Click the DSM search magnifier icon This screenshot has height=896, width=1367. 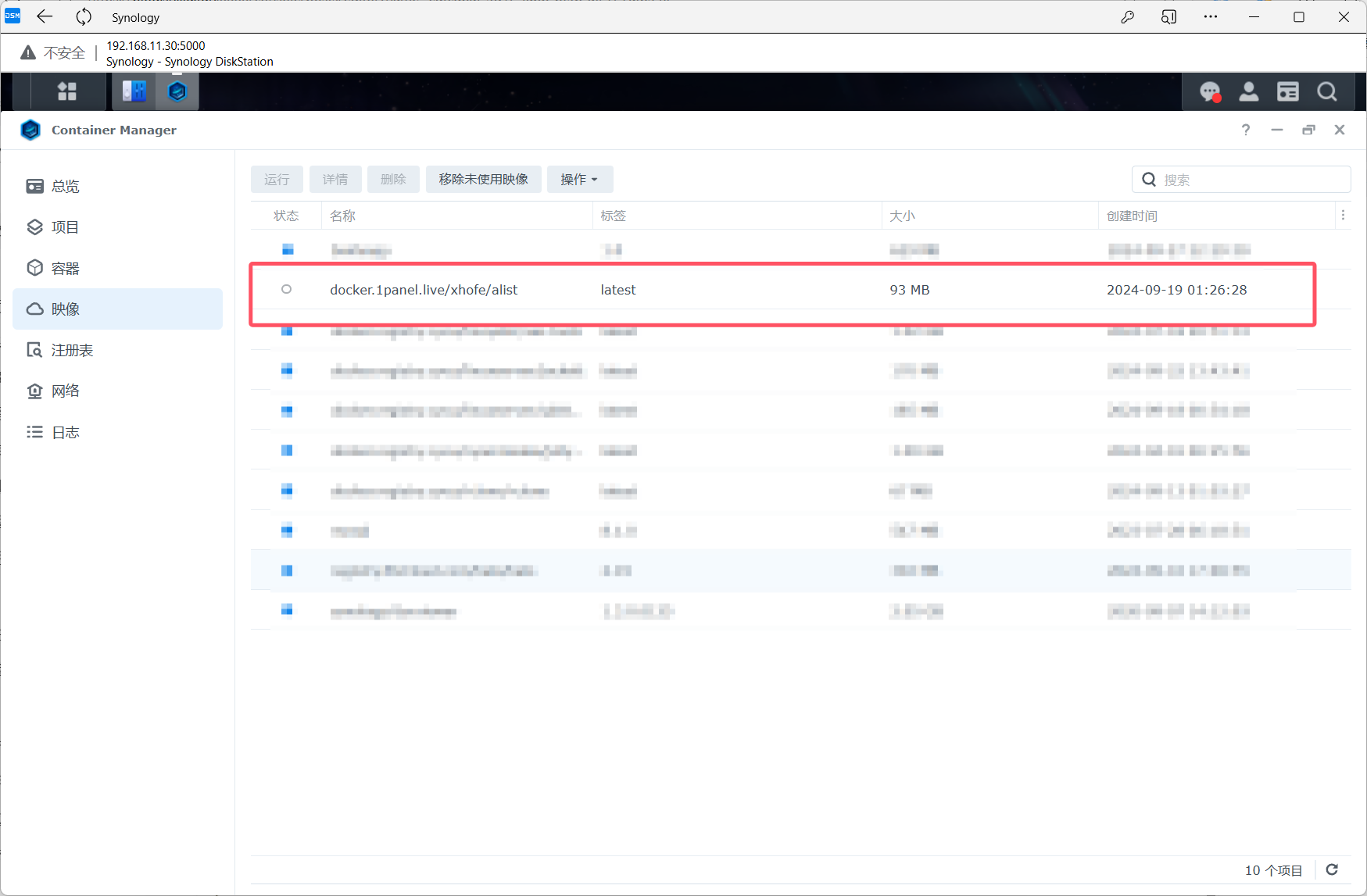click(x=1326, y=92)
